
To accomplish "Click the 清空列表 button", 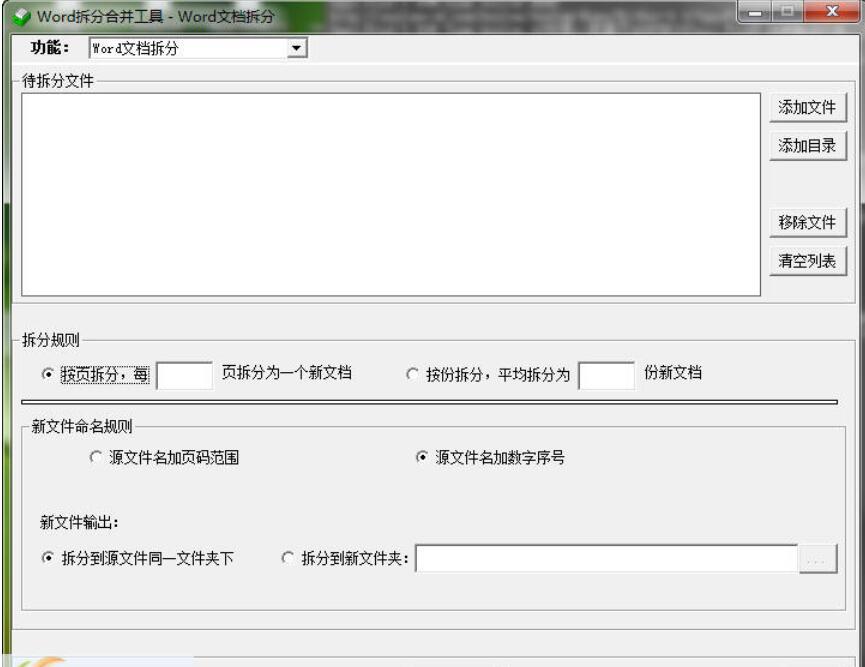I will click(807, 260).
